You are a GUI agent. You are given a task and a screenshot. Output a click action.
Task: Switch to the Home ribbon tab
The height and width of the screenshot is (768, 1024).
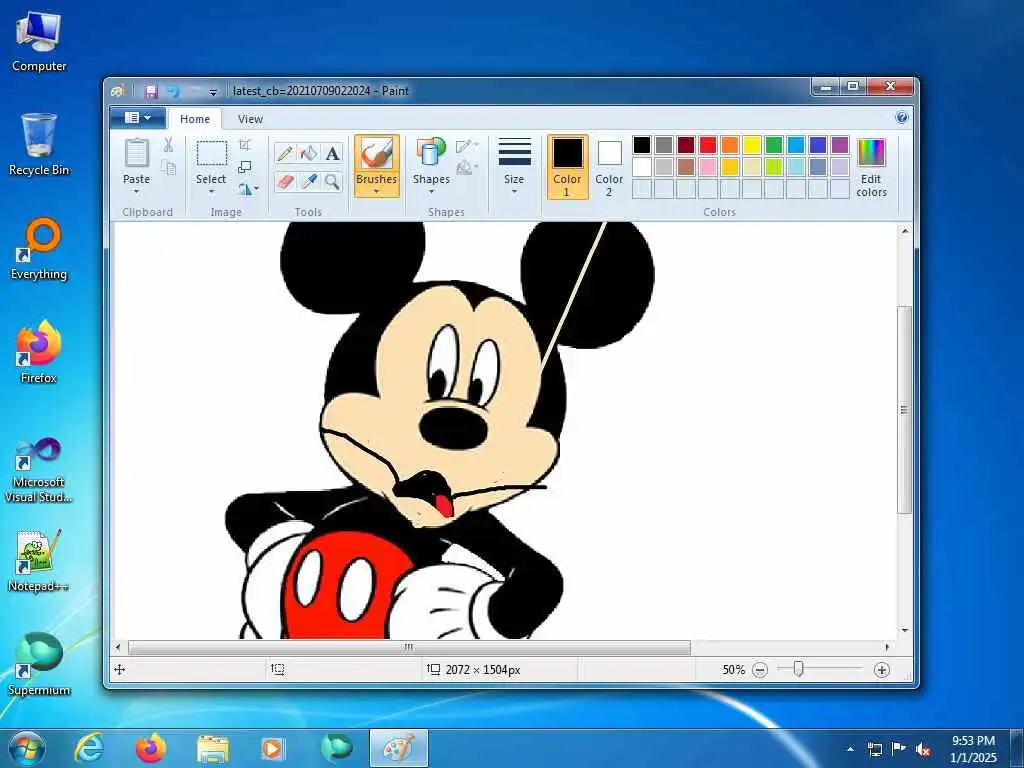[x=195, y=119]
